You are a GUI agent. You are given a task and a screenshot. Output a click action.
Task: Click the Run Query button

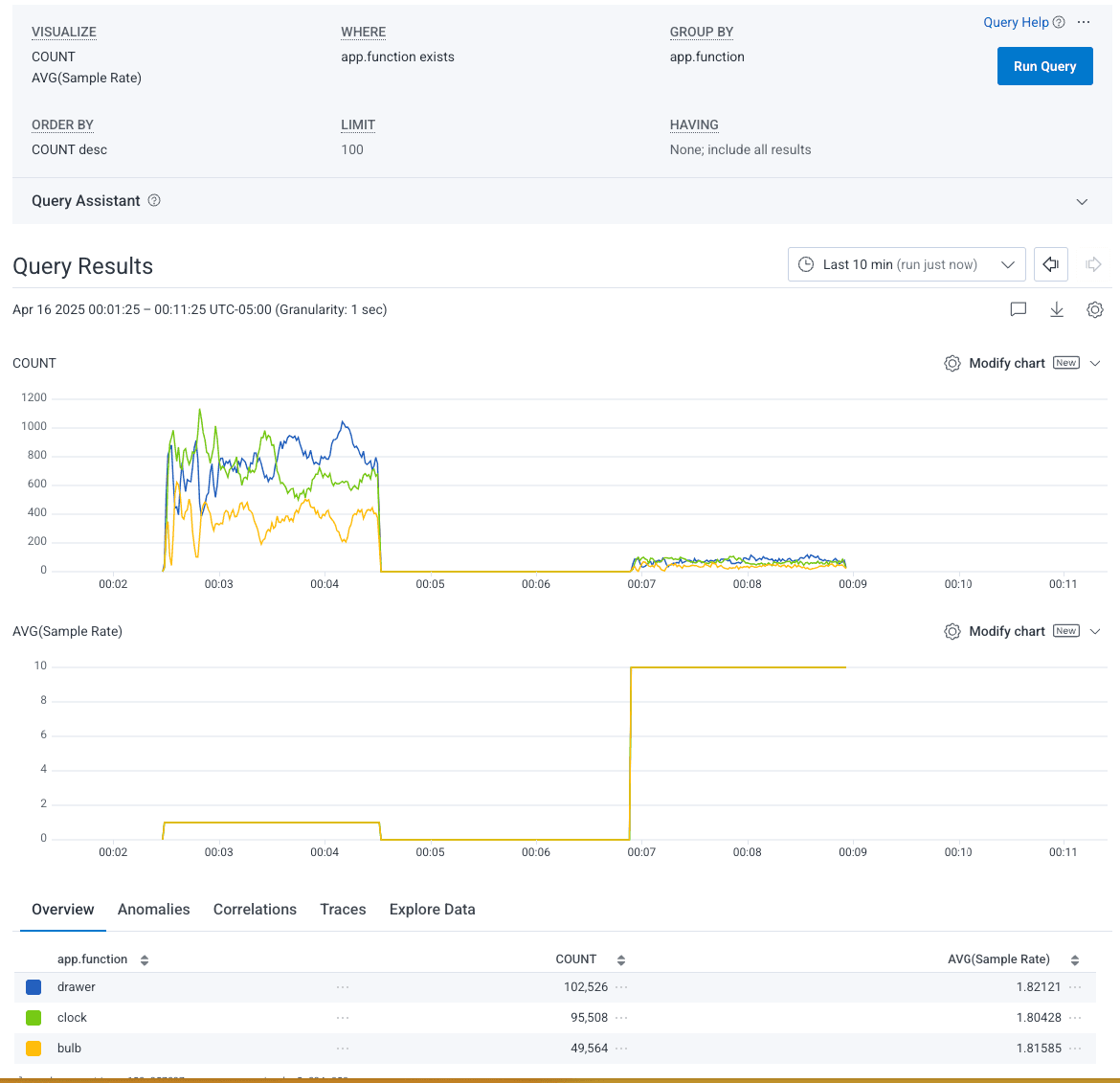(1044, 66)
